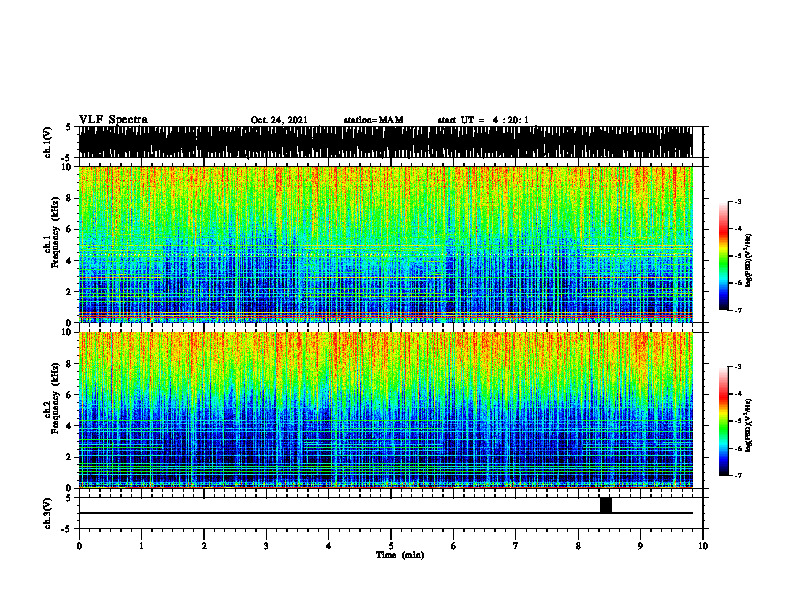Click the "10" kHz tick on ch.1 spectrogram
Screen dimensions: 792x612
67,167
